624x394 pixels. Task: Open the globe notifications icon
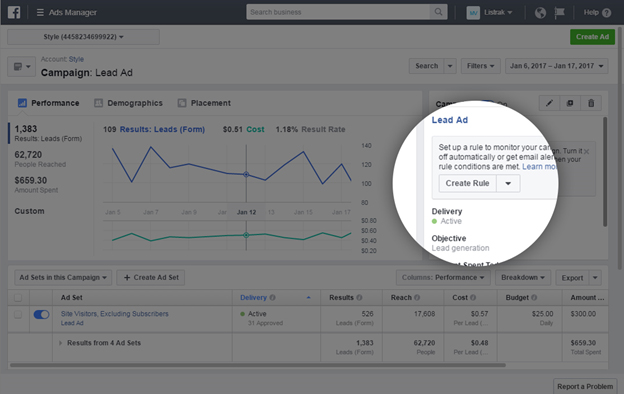coord(540,13)
